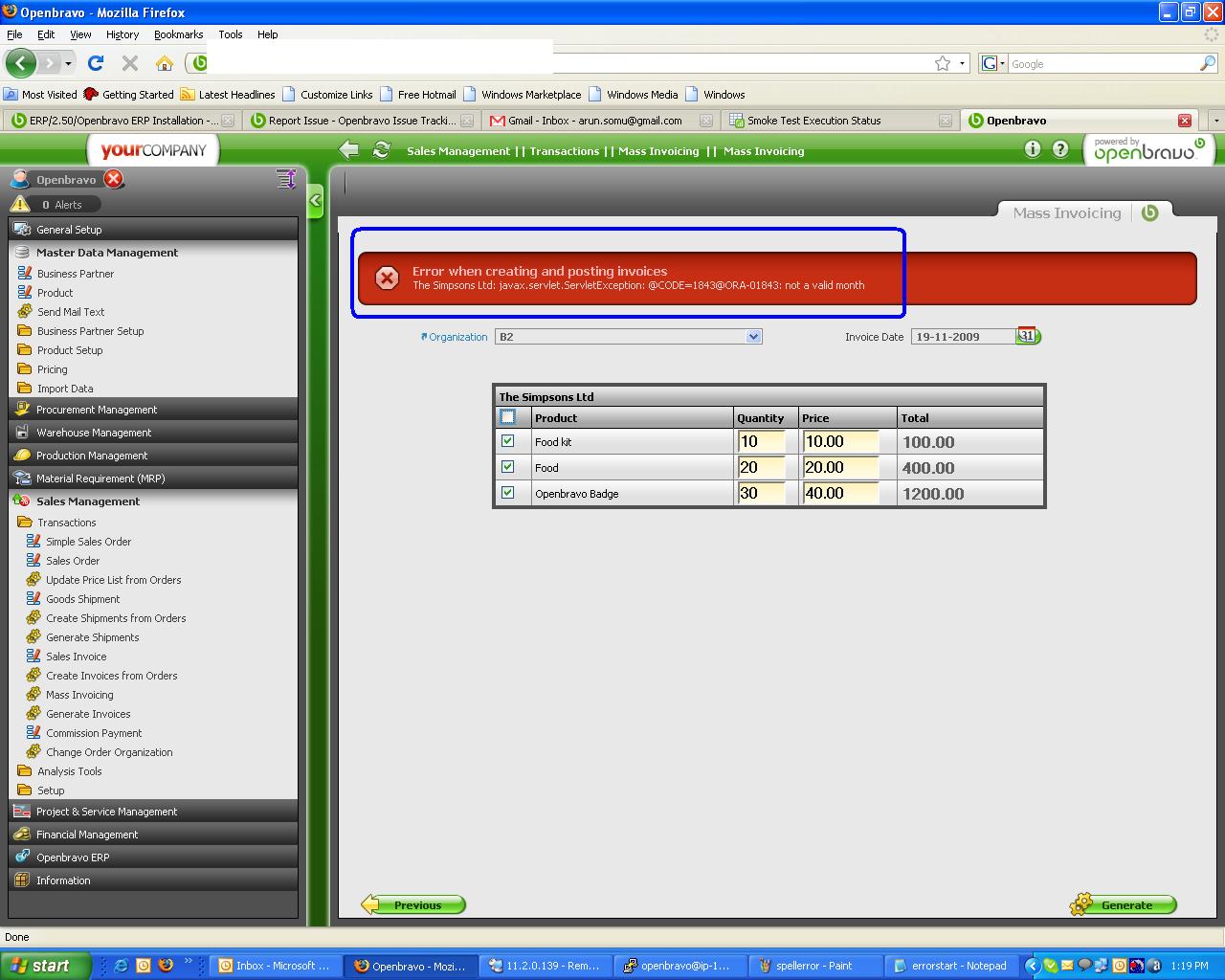The image size is (1225, 980).
Task: Open the Firefox Bookmarks menu
Action: pyautogui.click(x=178, y=34)
